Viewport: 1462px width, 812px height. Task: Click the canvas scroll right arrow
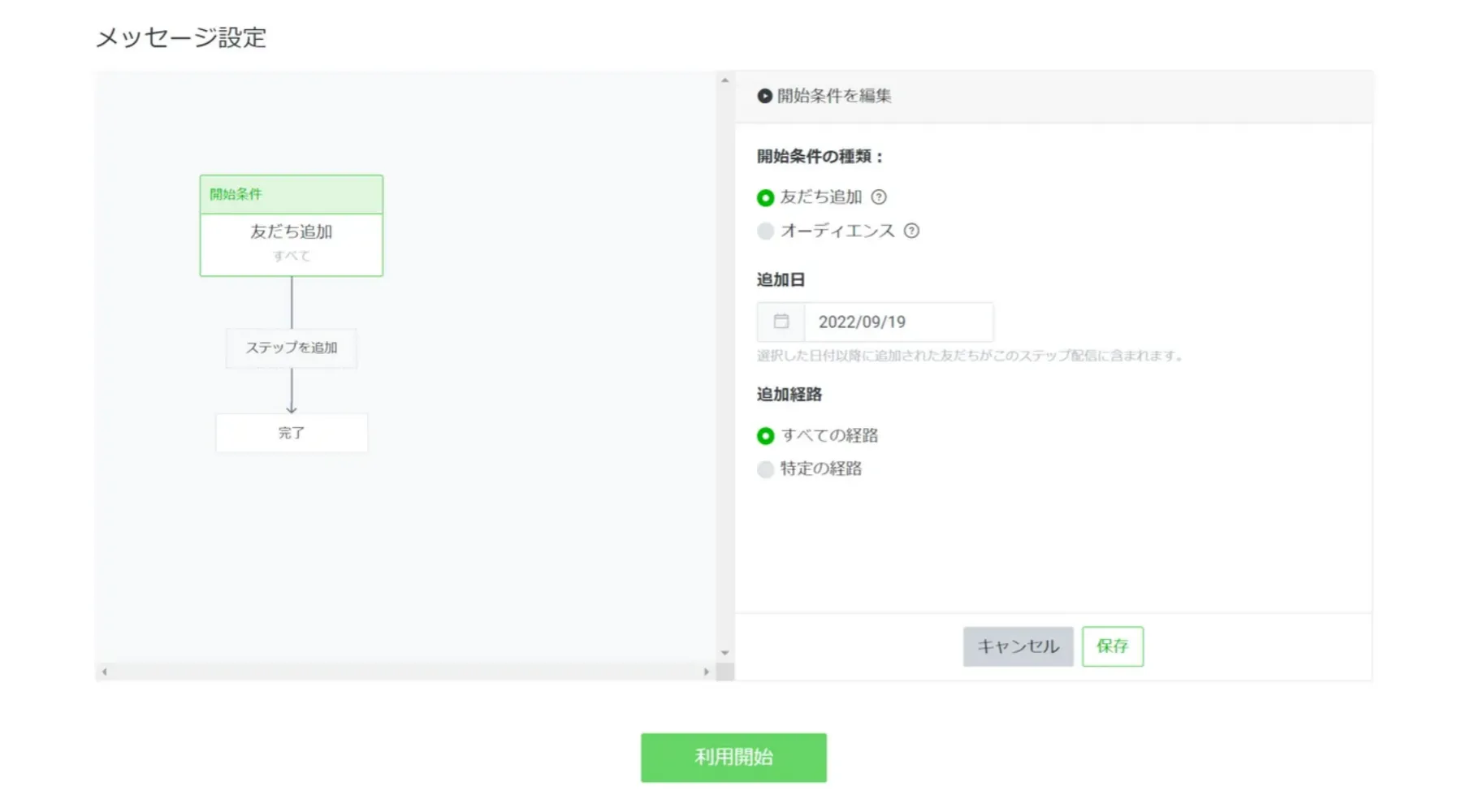(x=706, y=672)
